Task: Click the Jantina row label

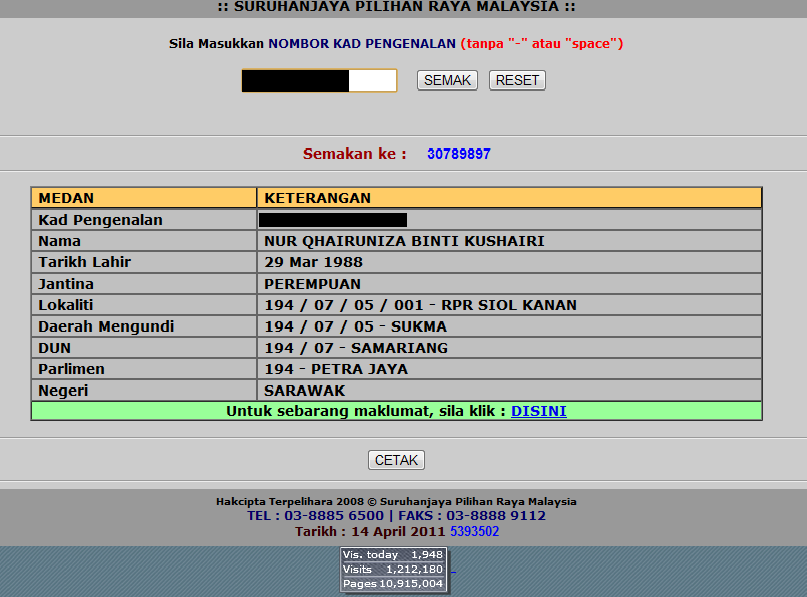Action: pyautogui.click(x=66, y=284)
